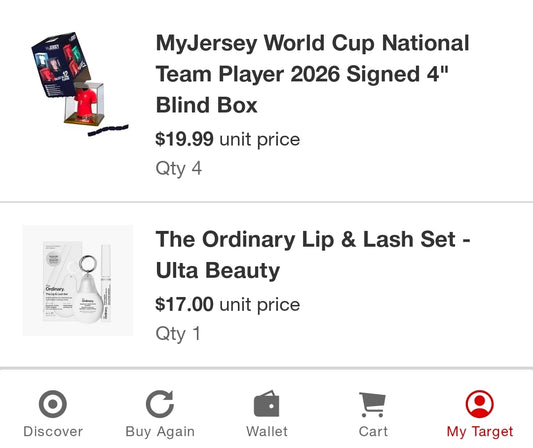Open The Ordinary Lip & Lash Set thumbnail

point(78,280)
